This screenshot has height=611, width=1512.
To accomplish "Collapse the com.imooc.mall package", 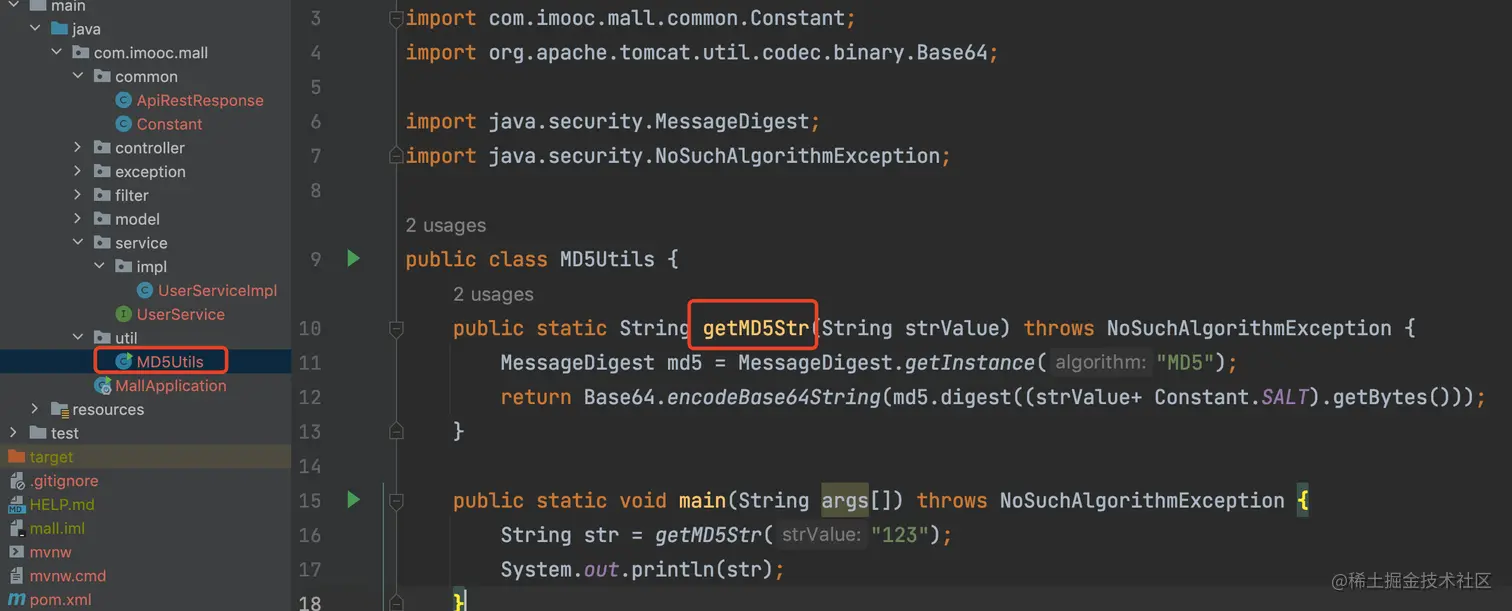I will (57, 53).
